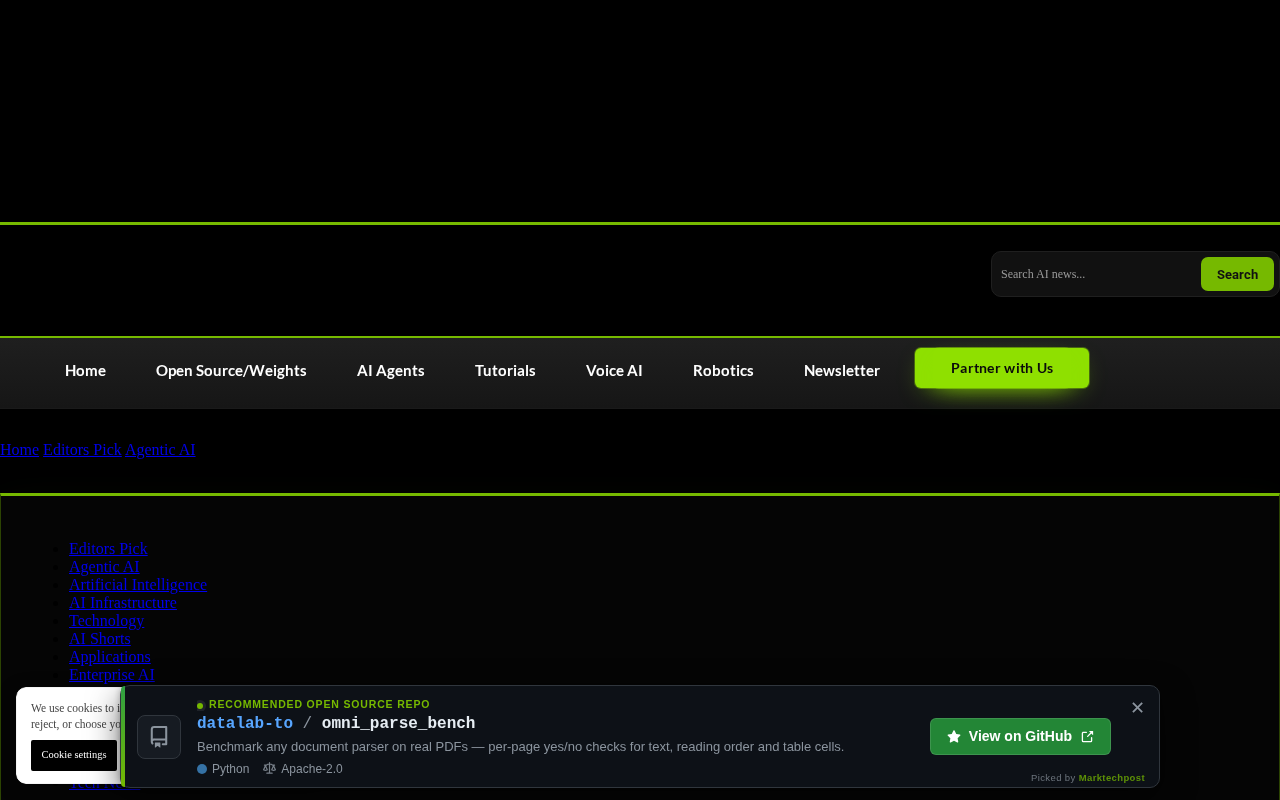Open the datalab-to owner link
Screen dimensions: 1280x800
245,724
